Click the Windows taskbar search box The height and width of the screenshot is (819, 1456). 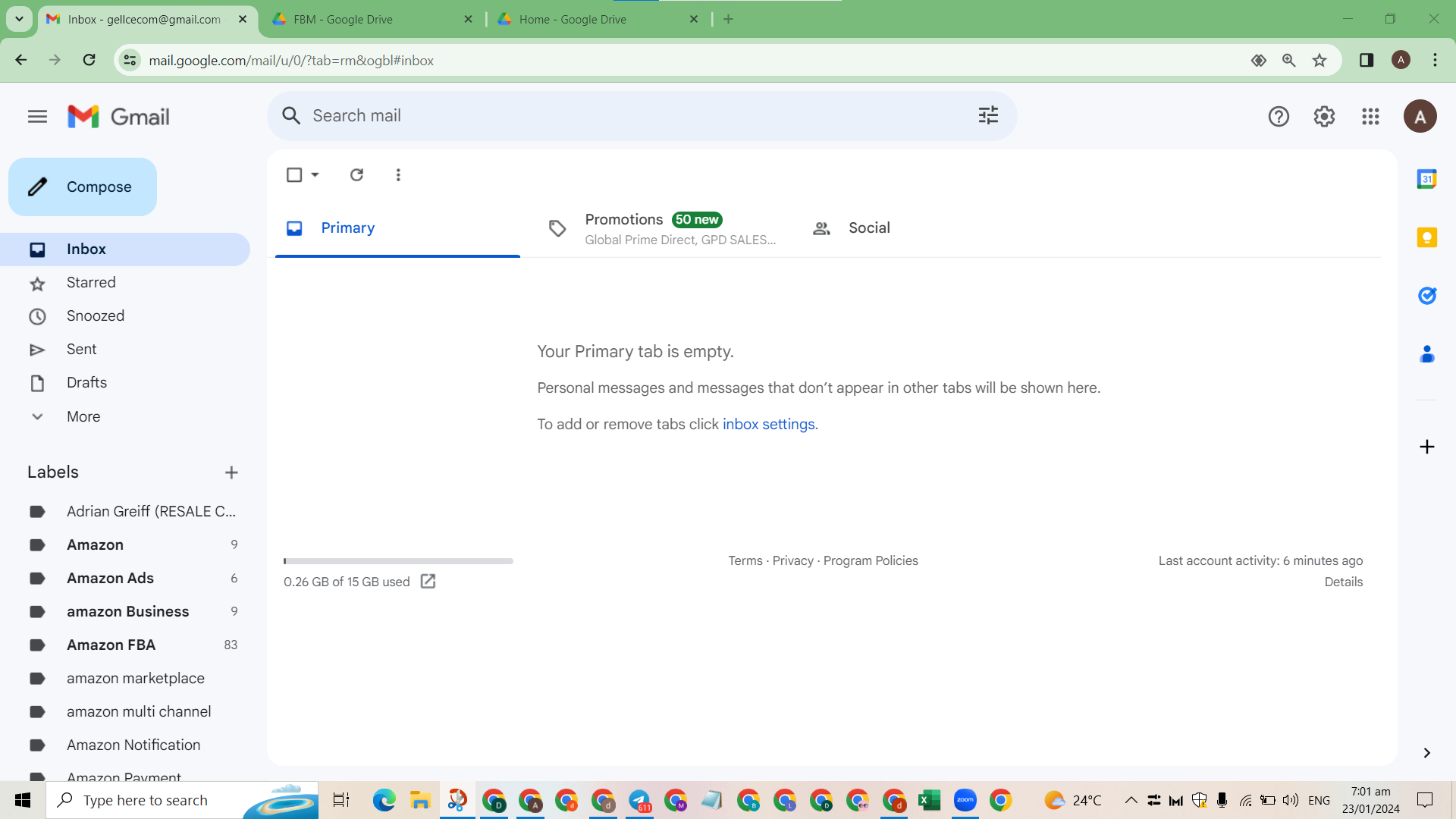point(182,800)
